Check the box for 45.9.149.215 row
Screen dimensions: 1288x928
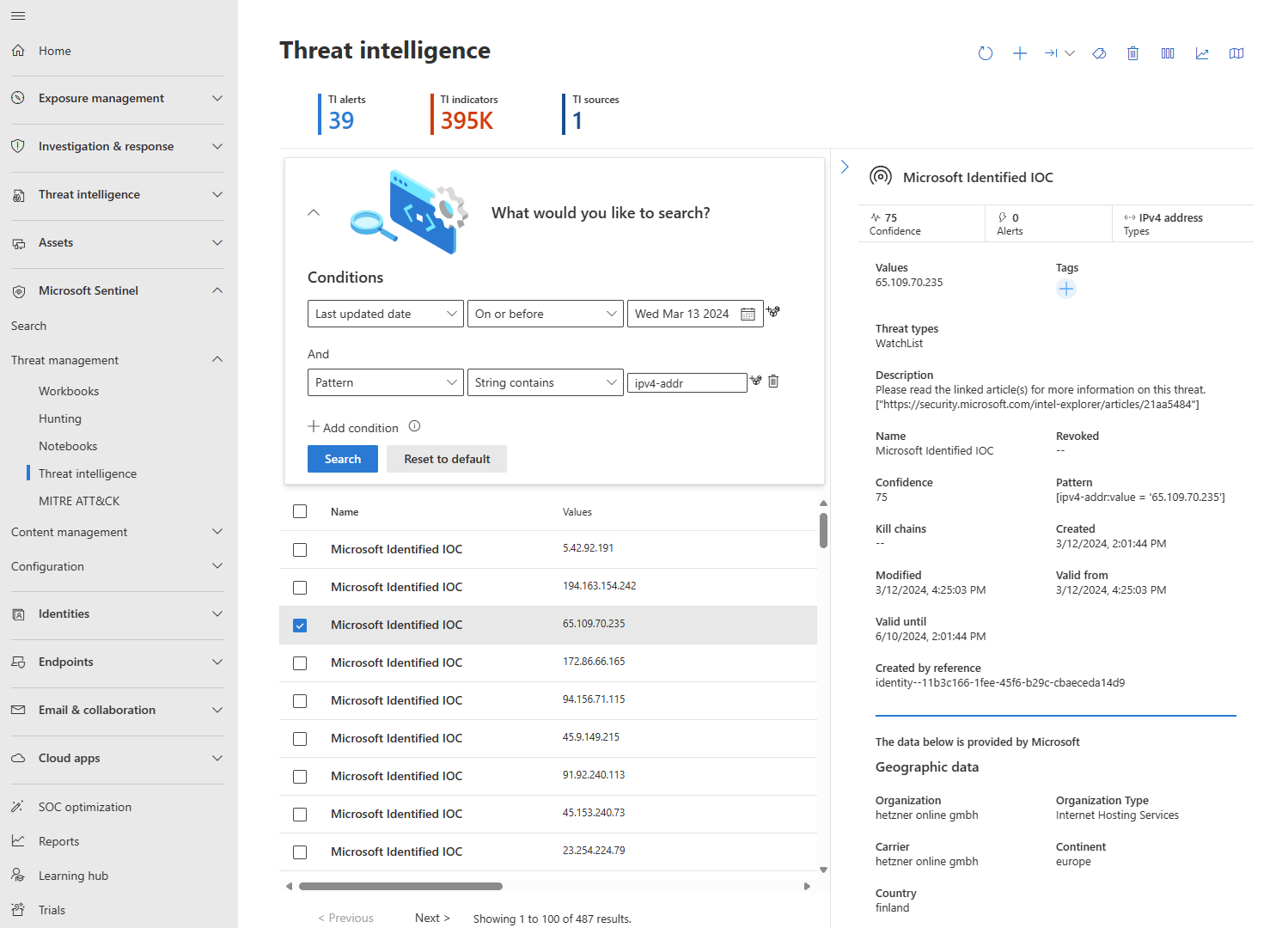pos(300,739)
